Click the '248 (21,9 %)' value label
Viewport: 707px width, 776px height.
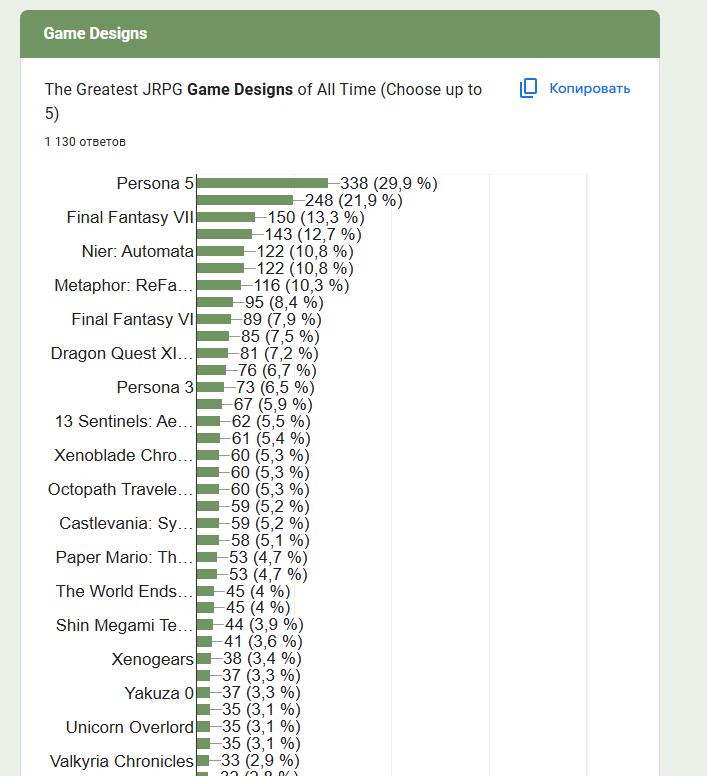354,200
